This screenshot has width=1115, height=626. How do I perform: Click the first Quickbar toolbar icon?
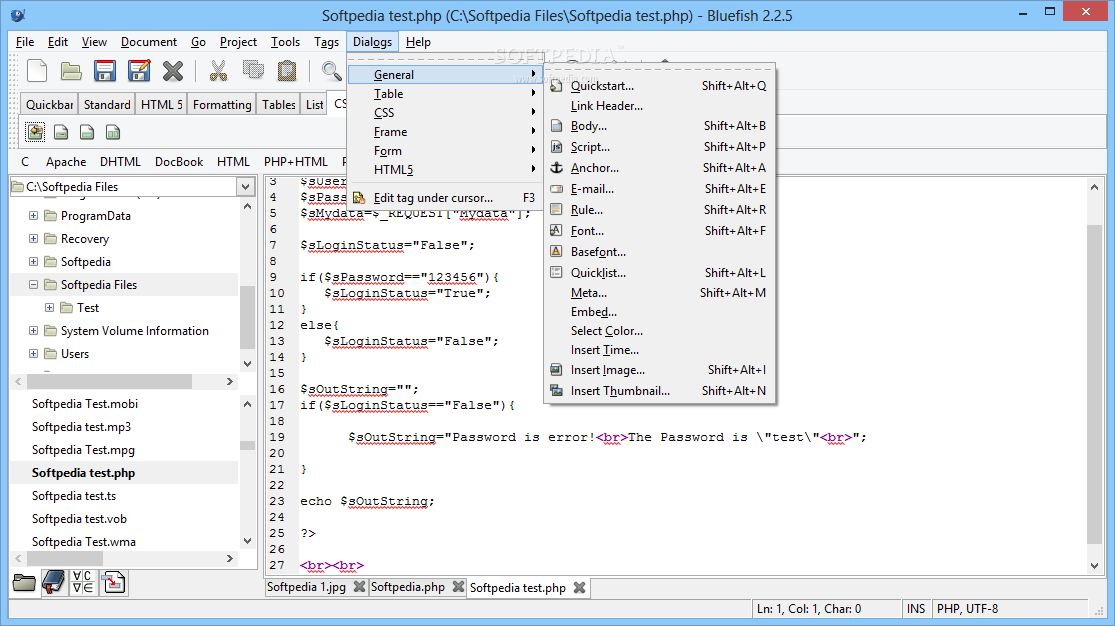coord(35,132)
